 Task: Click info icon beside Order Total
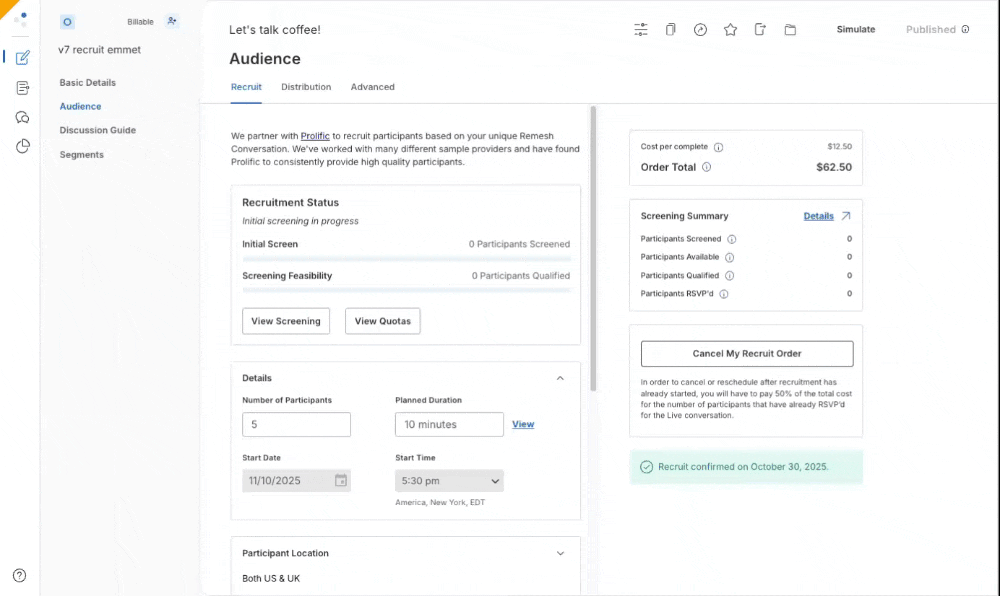pyautogui.click(x=706, y=167)
